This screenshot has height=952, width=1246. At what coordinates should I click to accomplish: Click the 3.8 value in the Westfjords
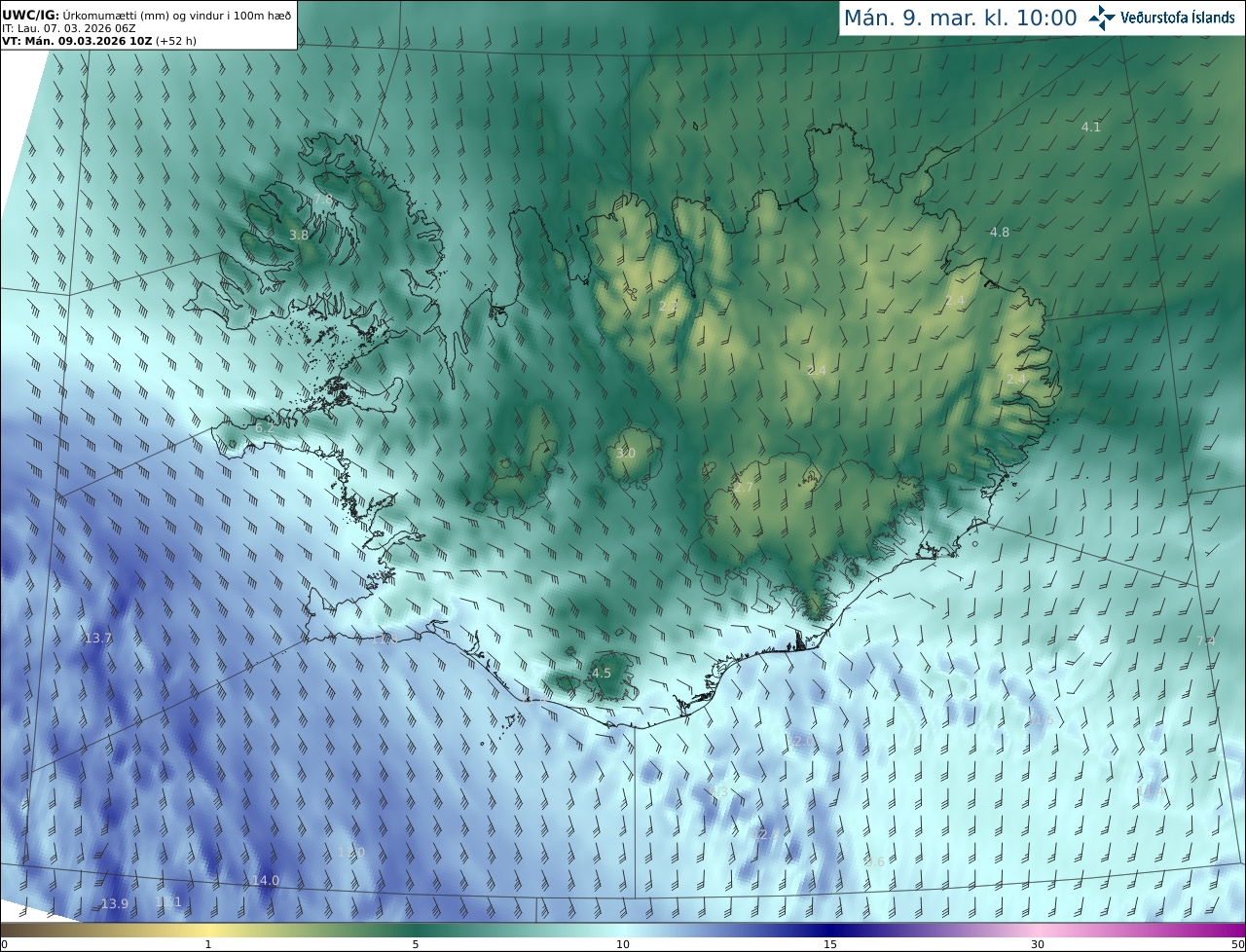click(x=299, y=236)
